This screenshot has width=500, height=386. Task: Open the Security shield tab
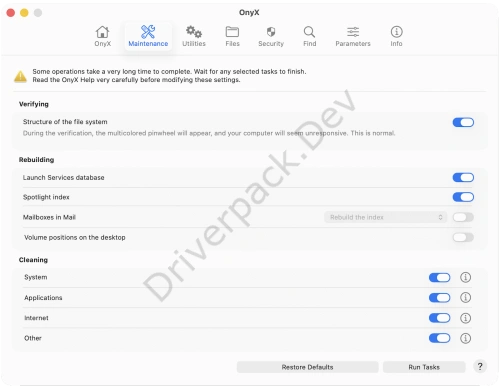271,36
